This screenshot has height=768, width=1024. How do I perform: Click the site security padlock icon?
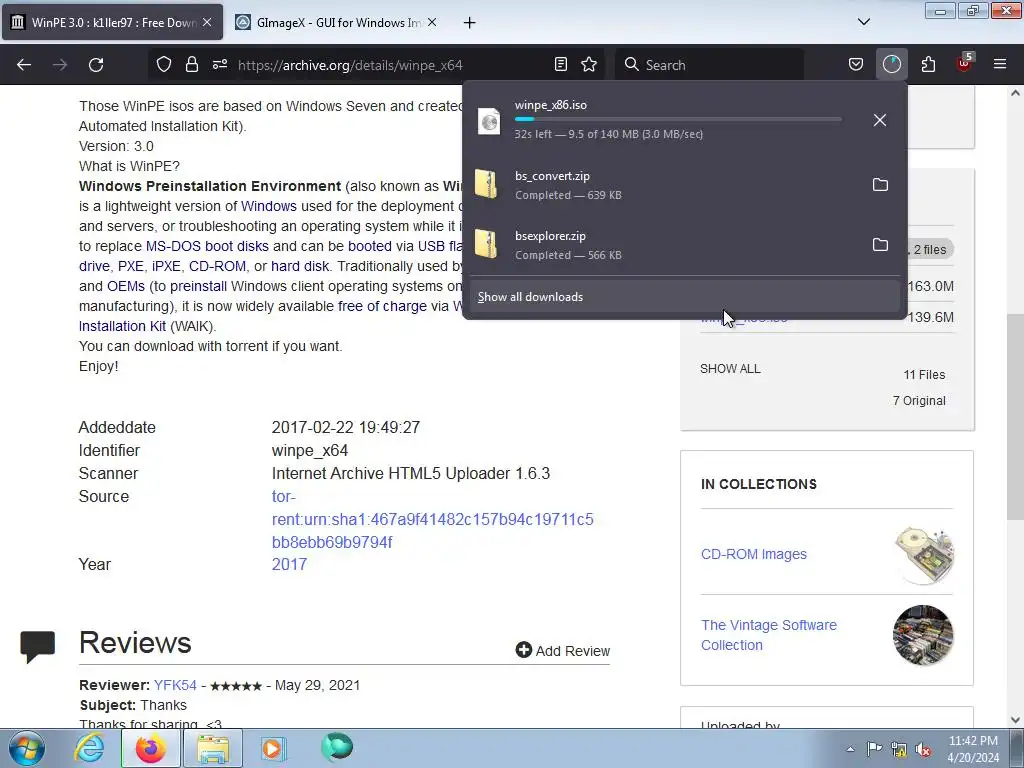(191, 65)
